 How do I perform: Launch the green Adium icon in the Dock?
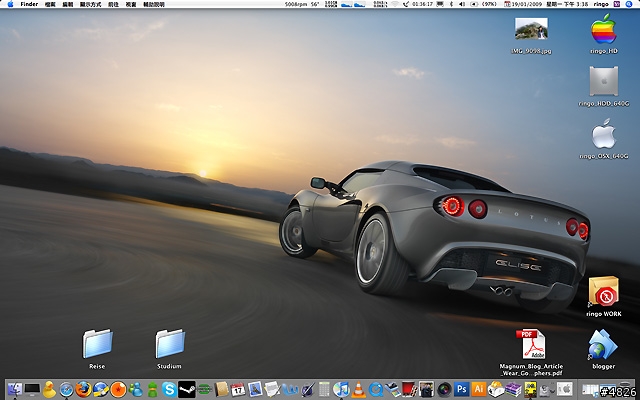pyautogui.click(x=152, y=389)
